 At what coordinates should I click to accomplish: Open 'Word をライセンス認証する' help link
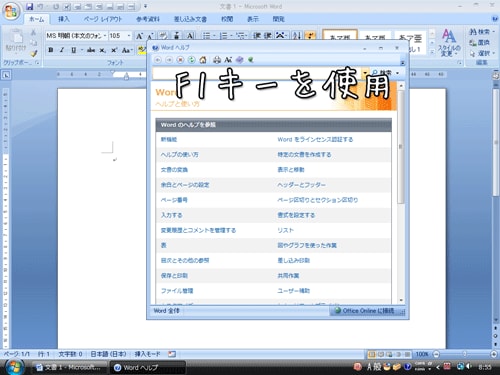315,139
